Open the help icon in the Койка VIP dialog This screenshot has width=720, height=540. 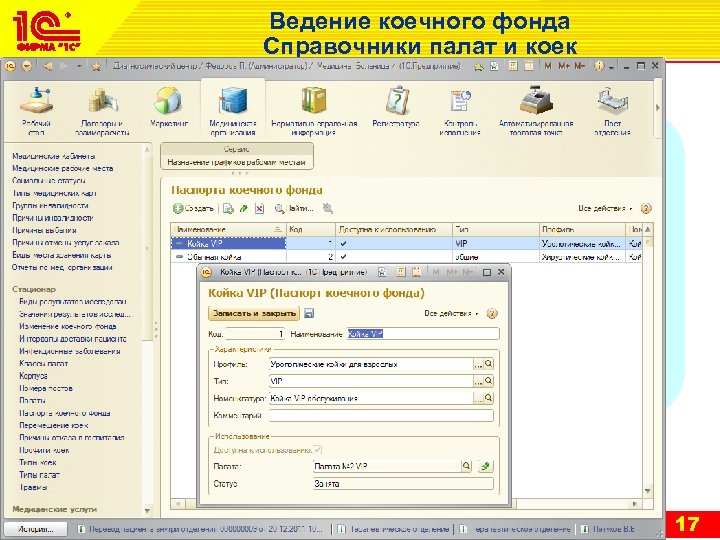(492, 314)
